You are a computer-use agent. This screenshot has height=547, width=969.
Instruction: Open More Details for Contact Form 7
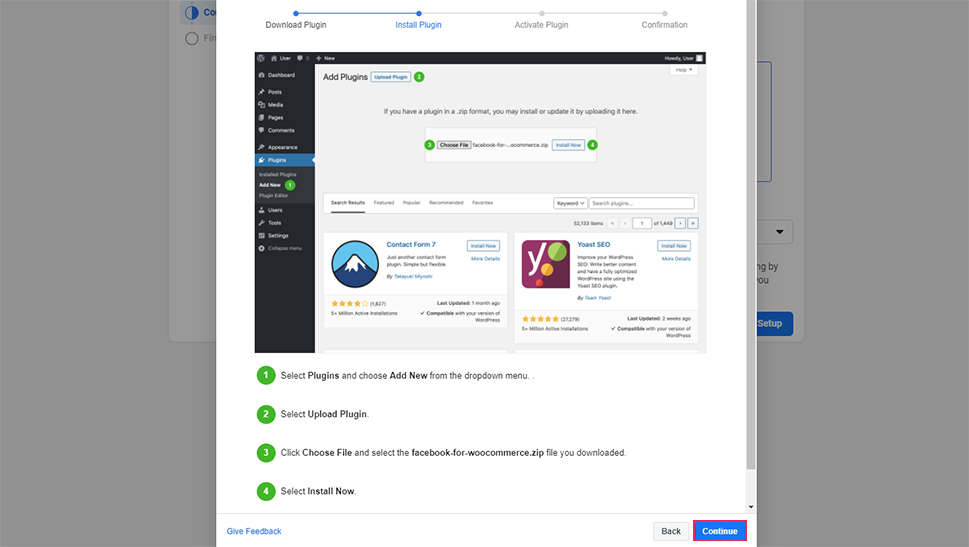[485, 259]
